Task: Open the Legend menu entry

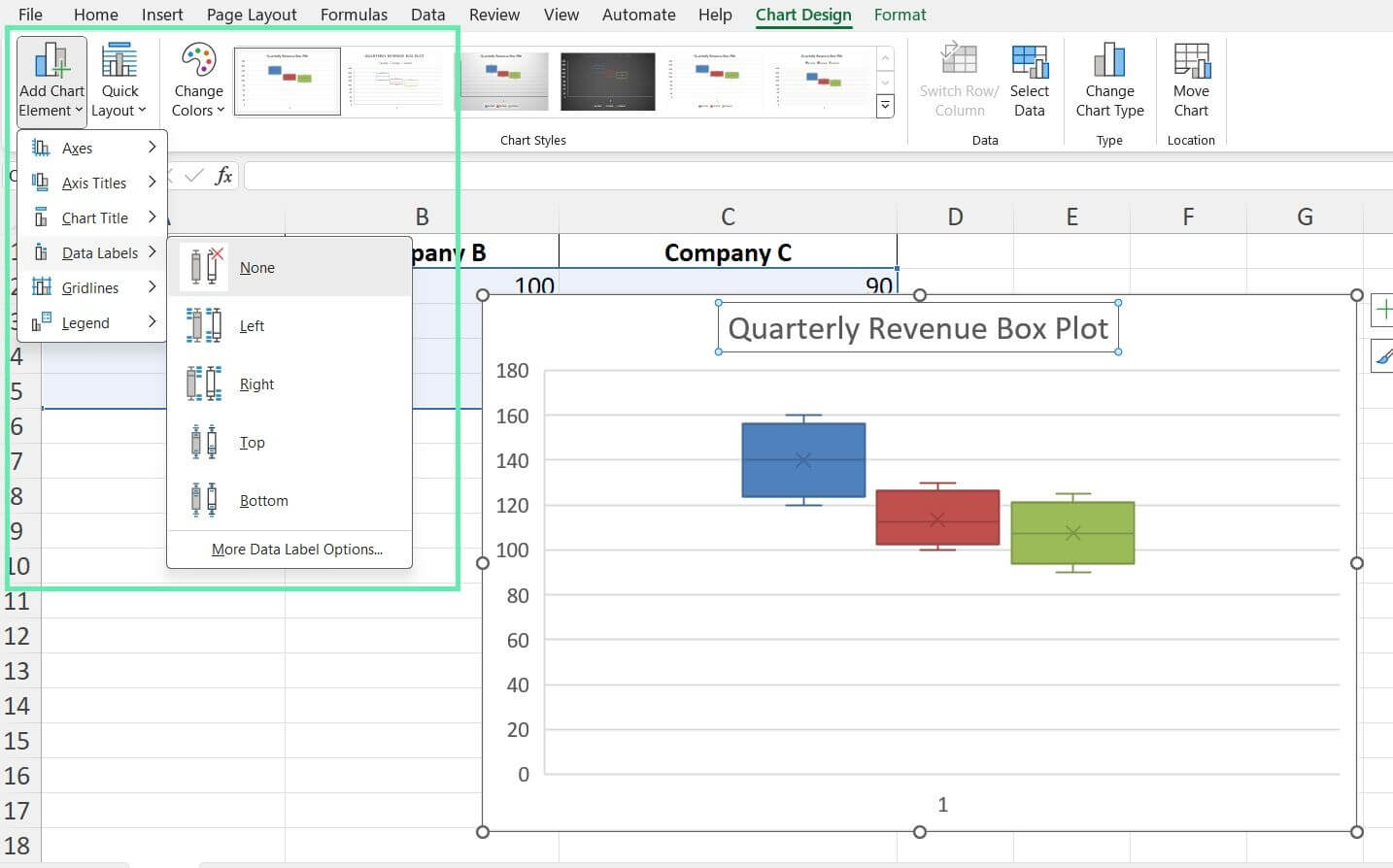Action: click(84, 322)
